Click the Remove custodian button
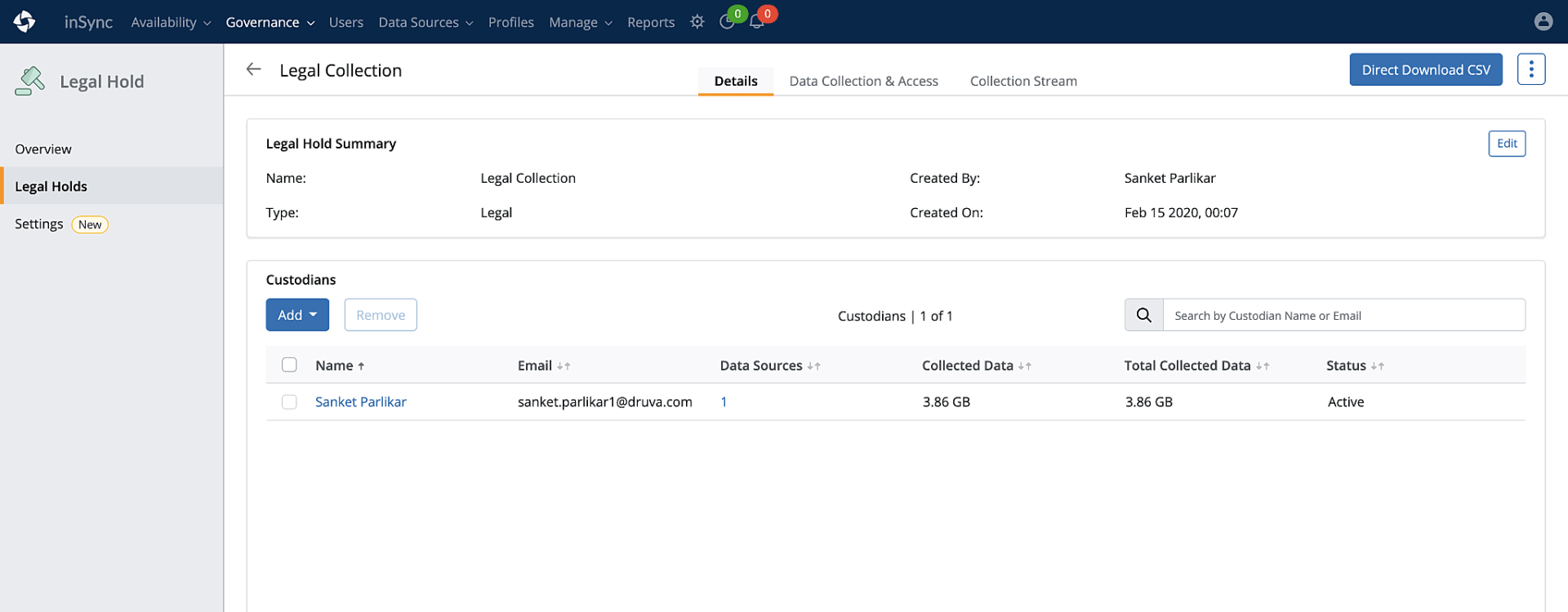The width and height of the screenshot is (1568, 612). (x=381, y=315)
